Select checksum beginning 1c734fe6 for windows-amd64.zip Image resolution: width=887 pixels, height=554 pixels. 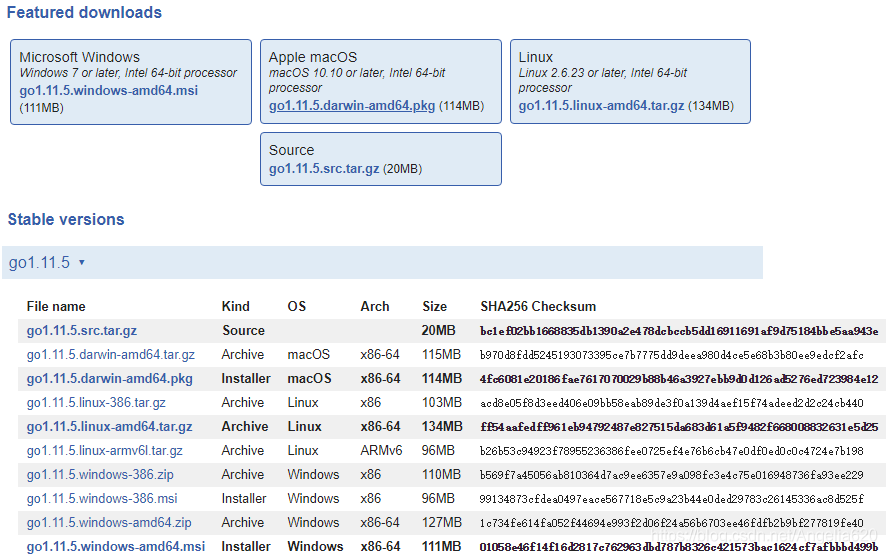(x=671, y=523)
